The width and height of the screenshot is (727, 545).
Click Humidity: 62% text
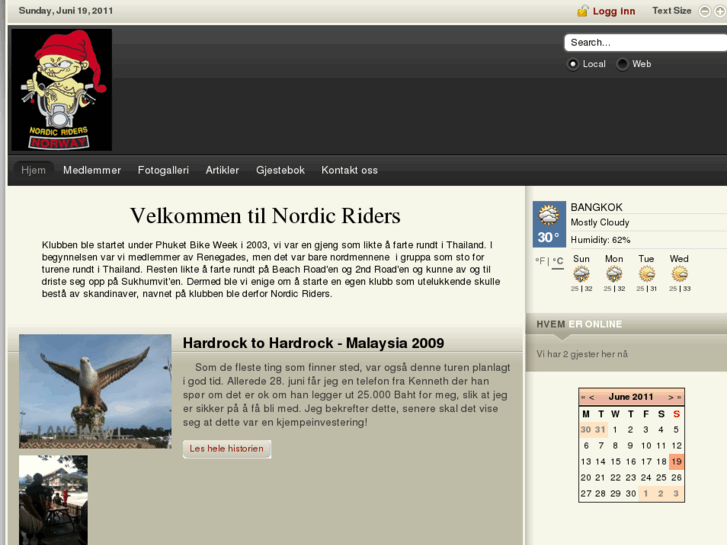tap(600, 240)
